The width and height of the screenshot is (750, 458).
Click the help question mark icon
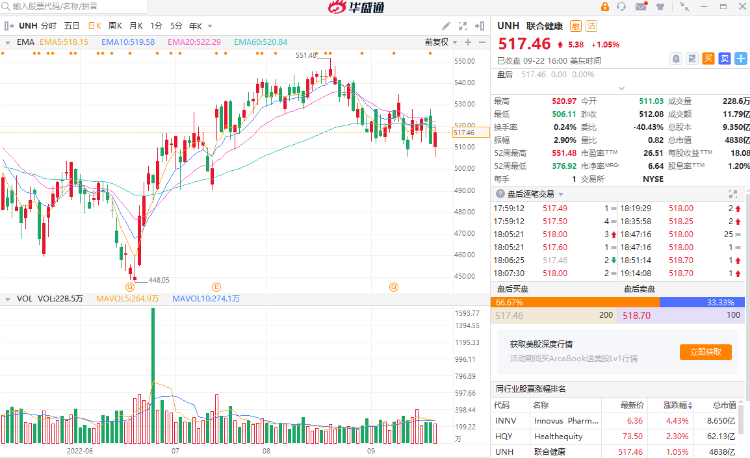[500, 194]
